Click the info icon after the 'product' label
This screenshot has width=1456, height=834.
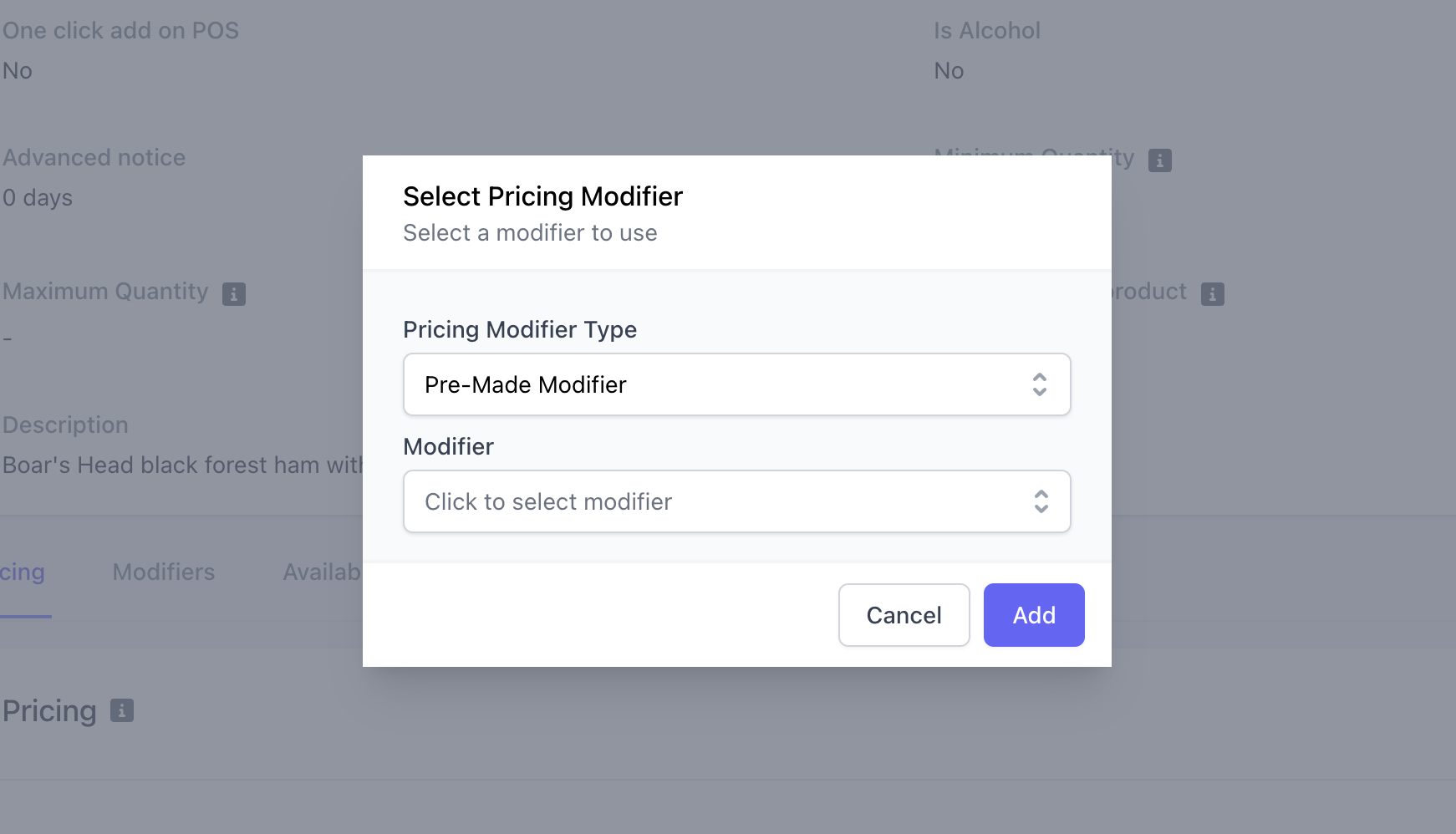(1212, 294)
